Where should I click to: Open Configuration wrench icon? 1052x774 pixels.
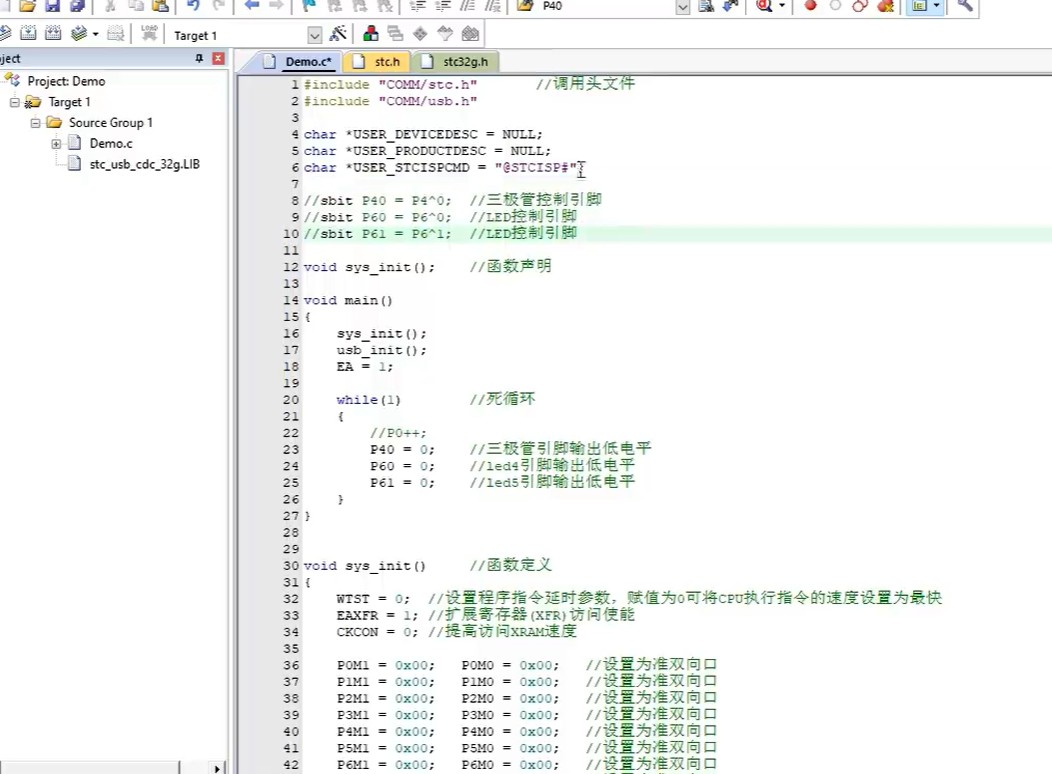coord(965,6)
